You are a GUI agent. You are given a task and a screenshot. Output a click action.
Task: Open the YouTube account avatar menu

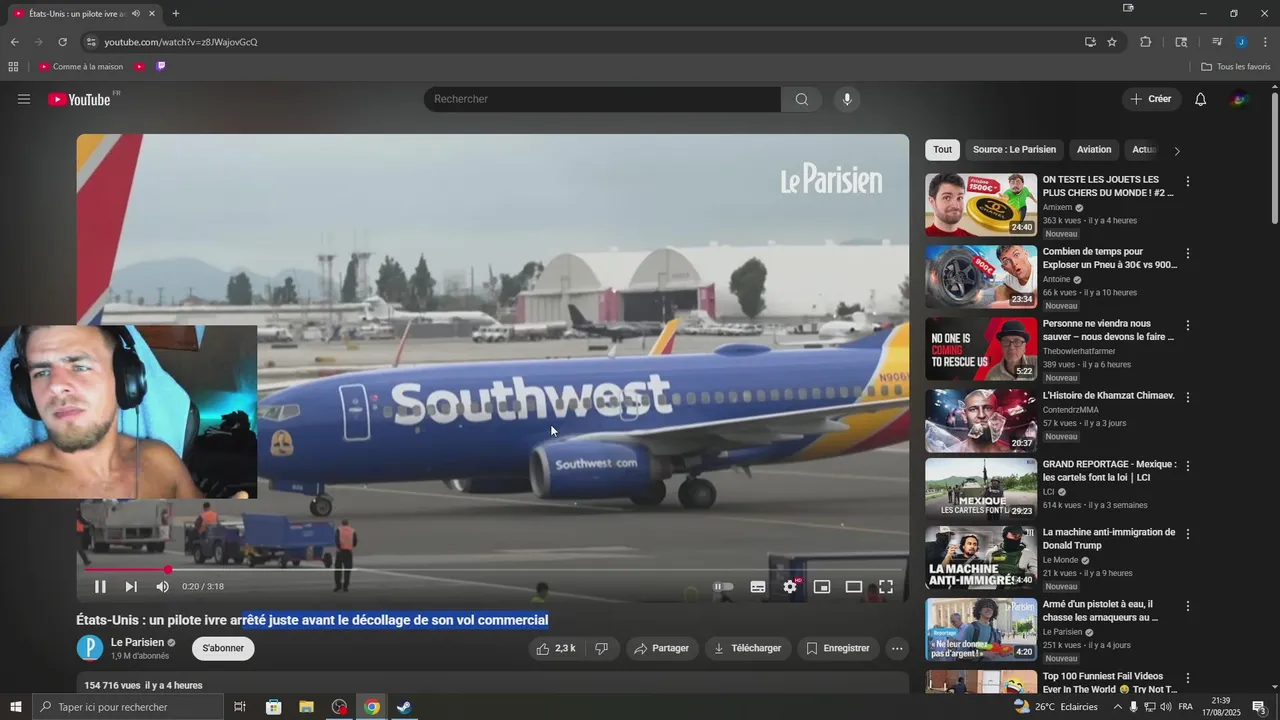(1240, 99)
